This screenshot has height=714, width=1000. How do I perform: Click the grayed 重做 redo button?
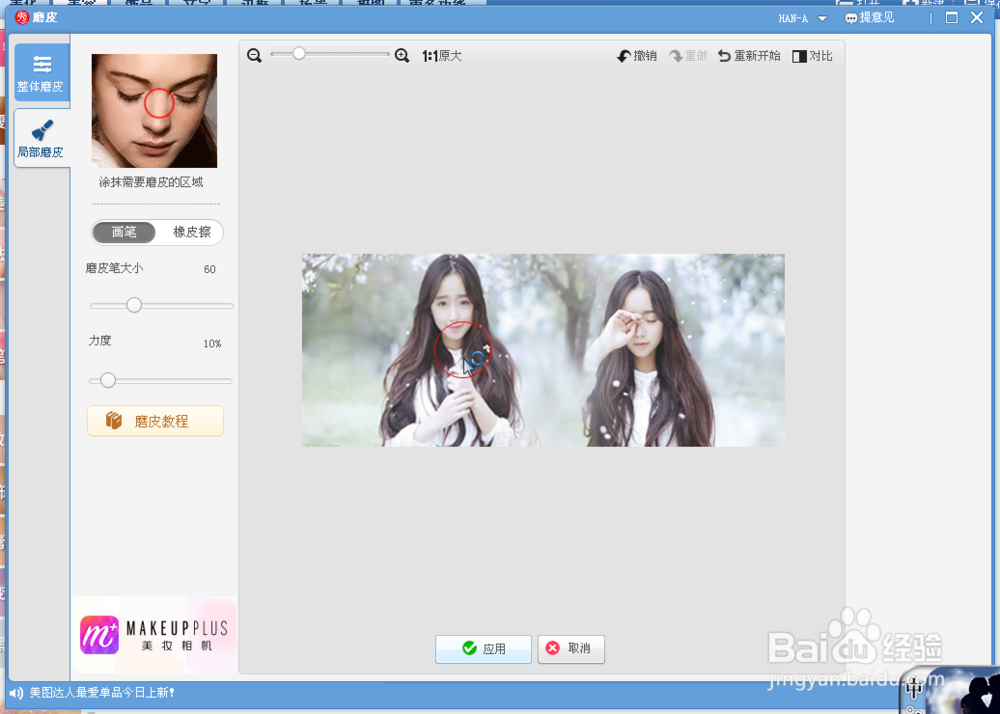(x=688, y=56)
